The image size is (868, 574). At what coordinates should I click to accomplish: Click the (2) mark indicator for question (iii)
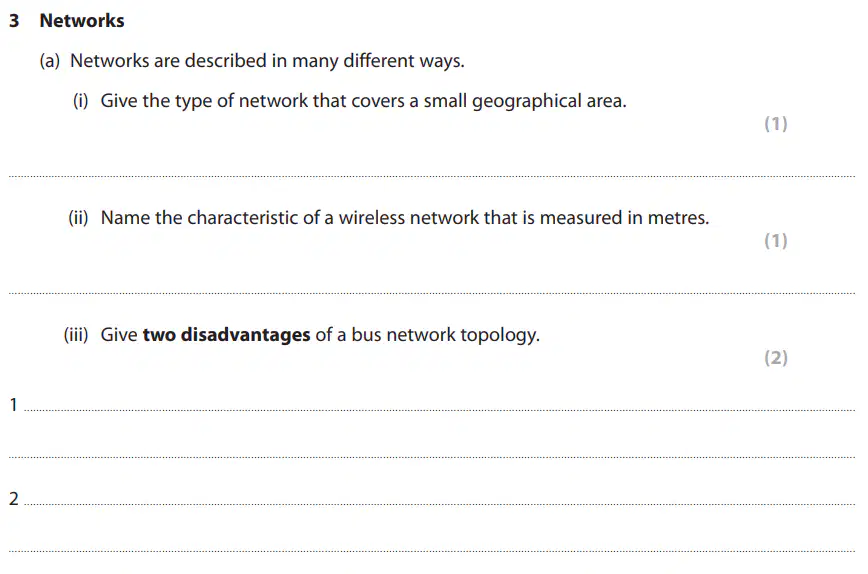coord(776,358)
